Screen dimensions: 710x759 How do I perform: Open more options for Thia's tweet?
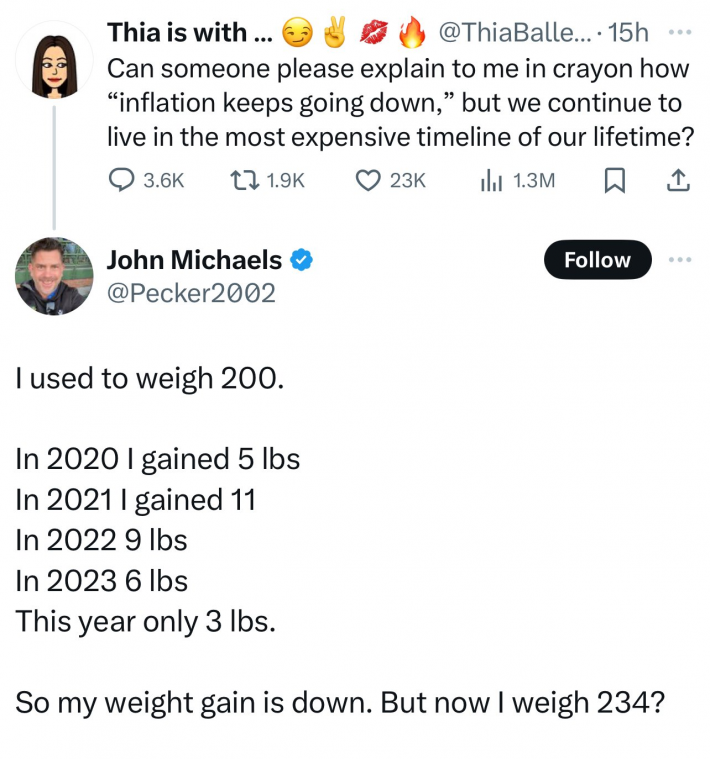pyautogui.click(x=680, y=31)
